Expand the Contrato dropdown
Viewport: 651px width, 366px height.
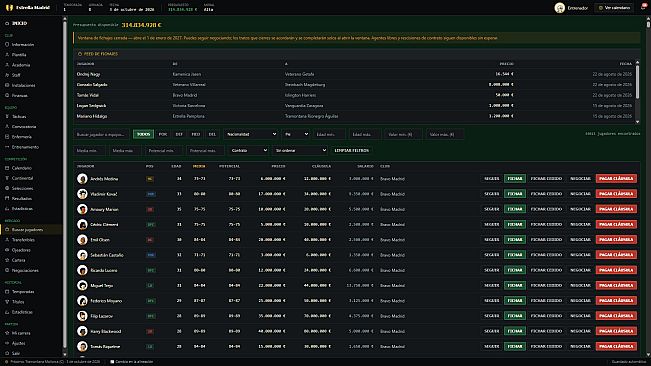pyautogui.click(x=248, y=151)
